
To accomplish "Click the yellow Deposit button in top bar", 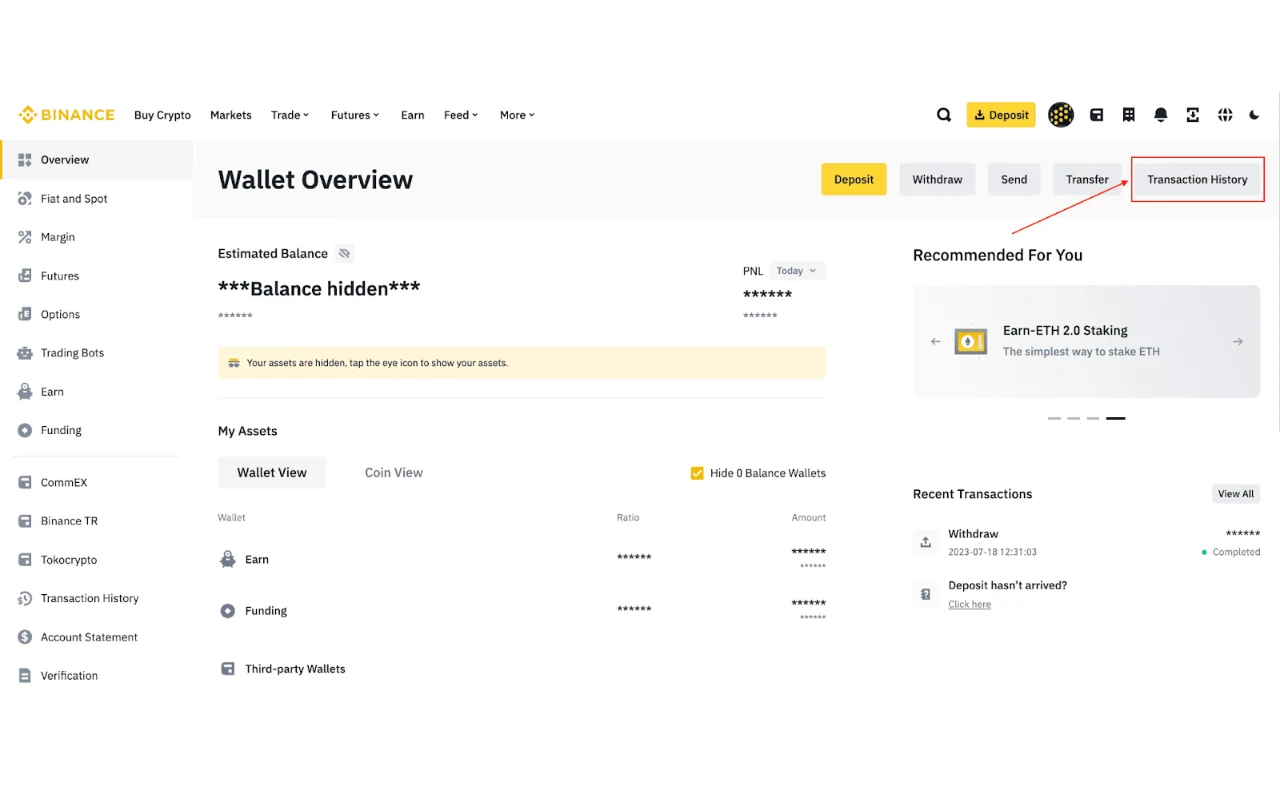I will click(x=1001, y=115).
